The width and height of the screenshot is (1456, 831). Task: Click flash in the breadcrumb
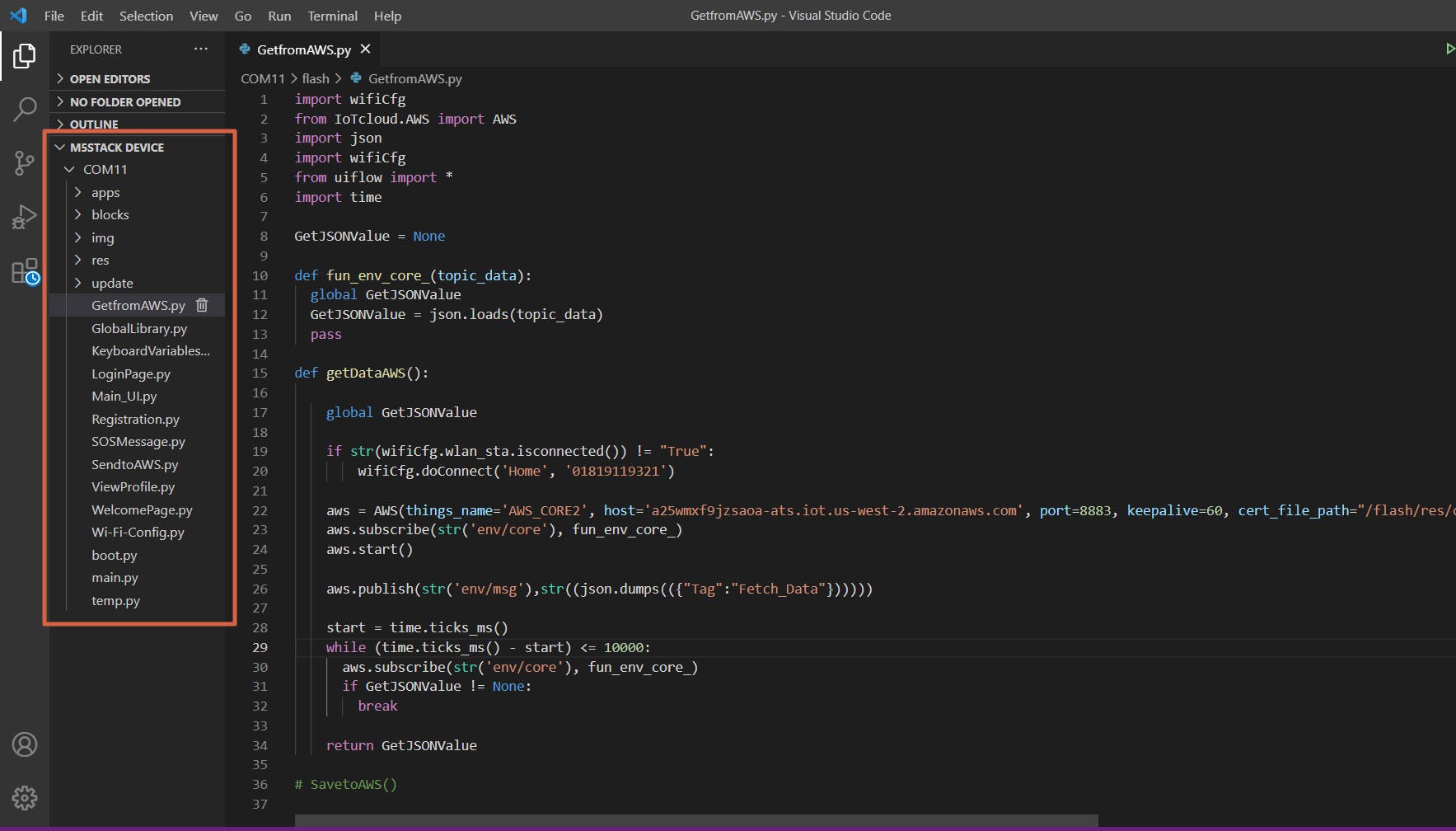click(316, 79)
